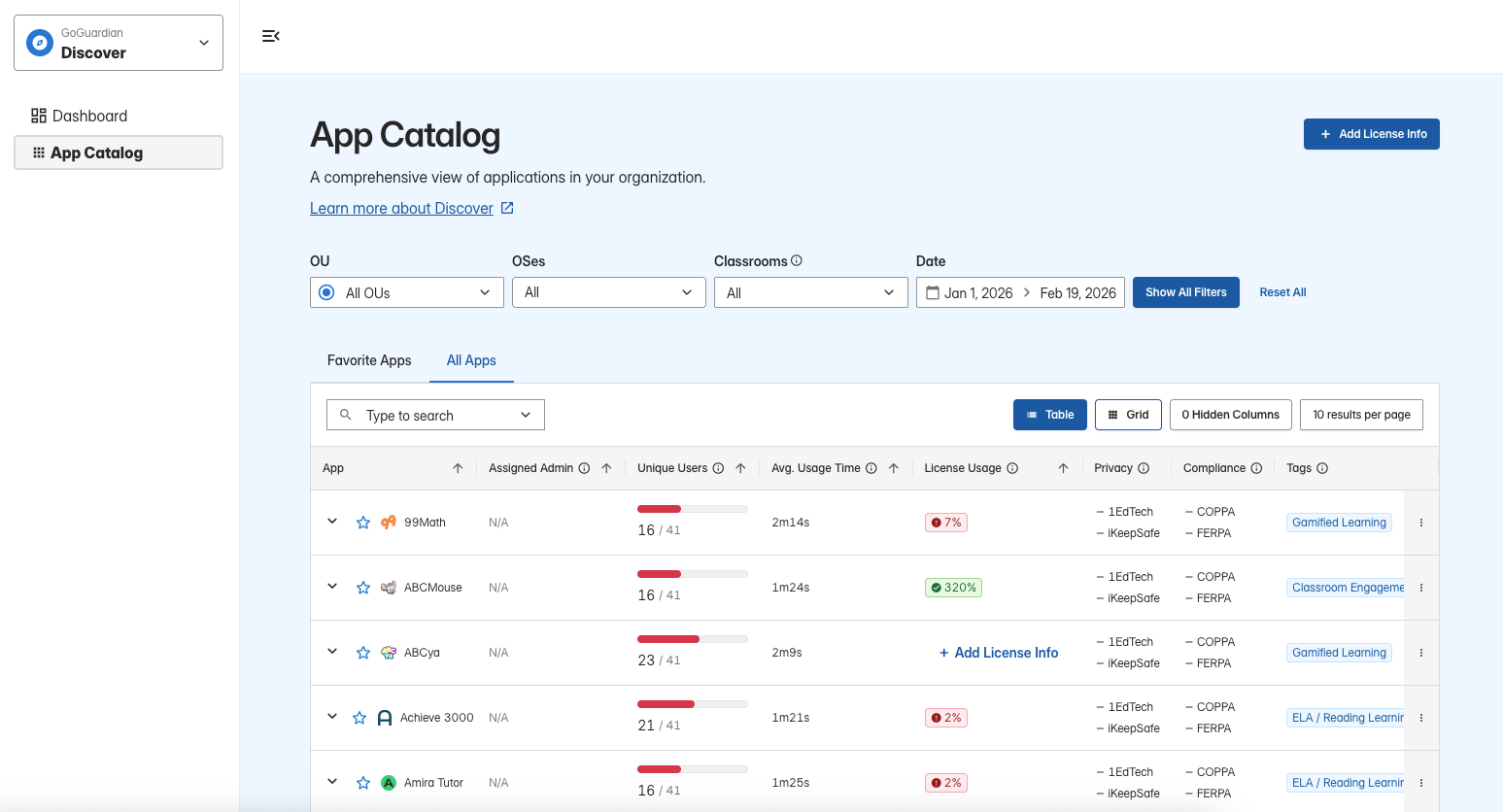Click the top Add License Info button
The image size is (1503, 812).
point(1372,134)
